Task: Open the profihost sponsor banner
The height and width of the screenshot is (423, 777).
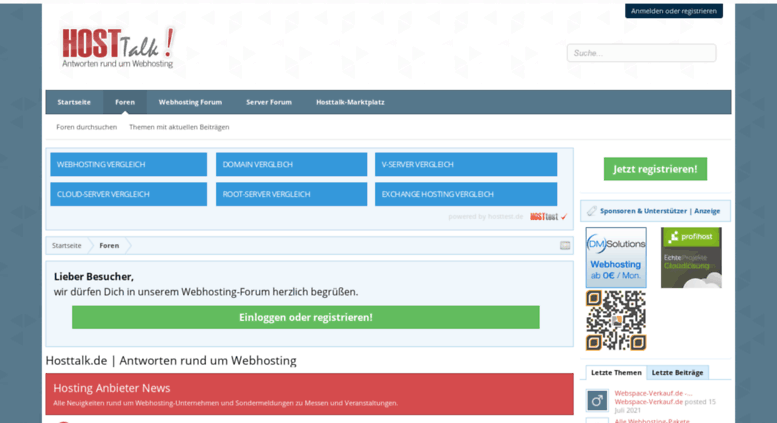Action: 691,258
